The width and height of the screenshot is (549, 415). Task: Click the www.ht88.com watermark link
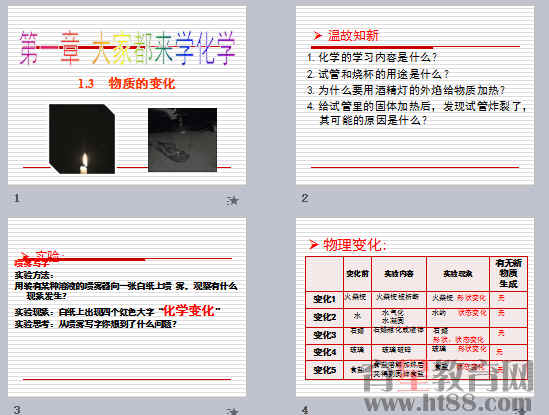click(448, 402)
